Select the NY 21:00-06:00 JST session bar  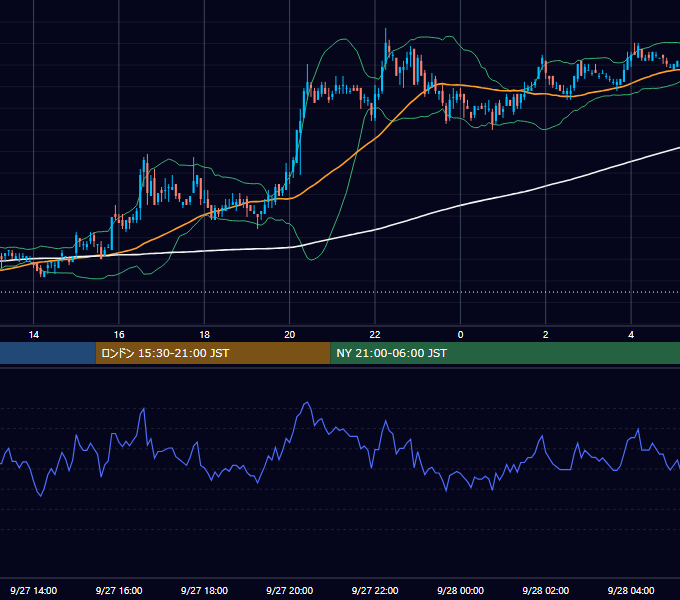click(505, 353)
